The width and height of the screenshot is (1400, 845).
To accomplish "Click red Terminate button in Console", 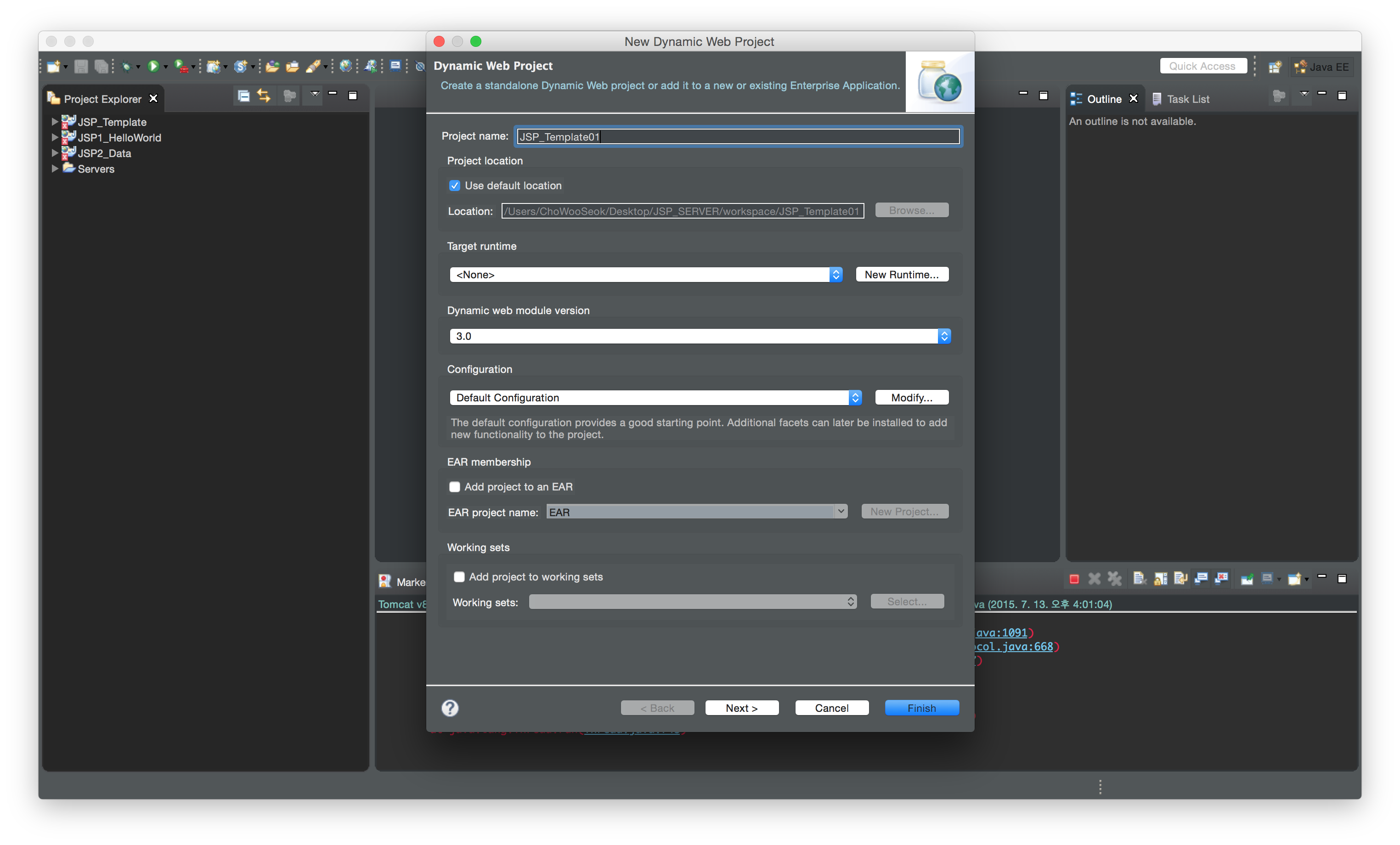I will coord(1074,579).
